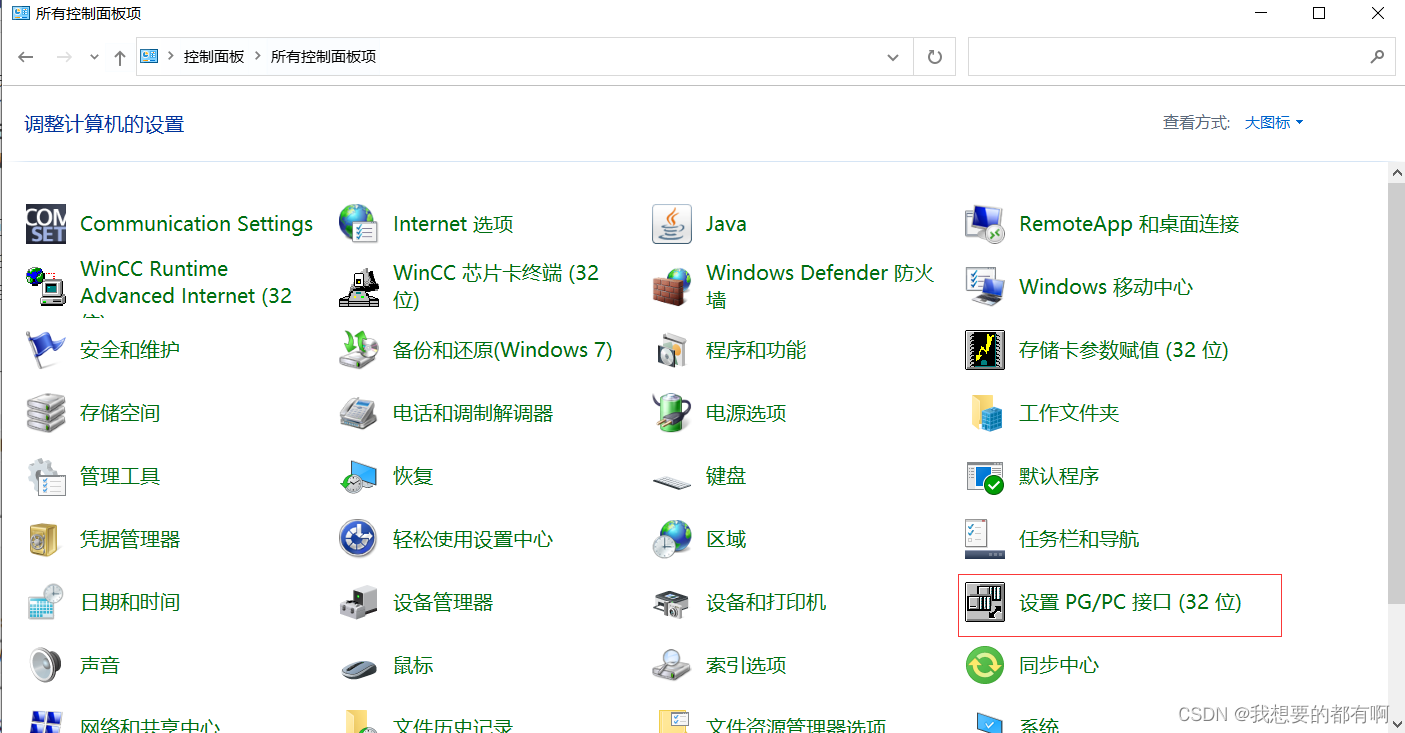The width and height of the screenshot is (1405, 733).
Task: Open the 设备管理器 icon
Action: tap(358, 602)
